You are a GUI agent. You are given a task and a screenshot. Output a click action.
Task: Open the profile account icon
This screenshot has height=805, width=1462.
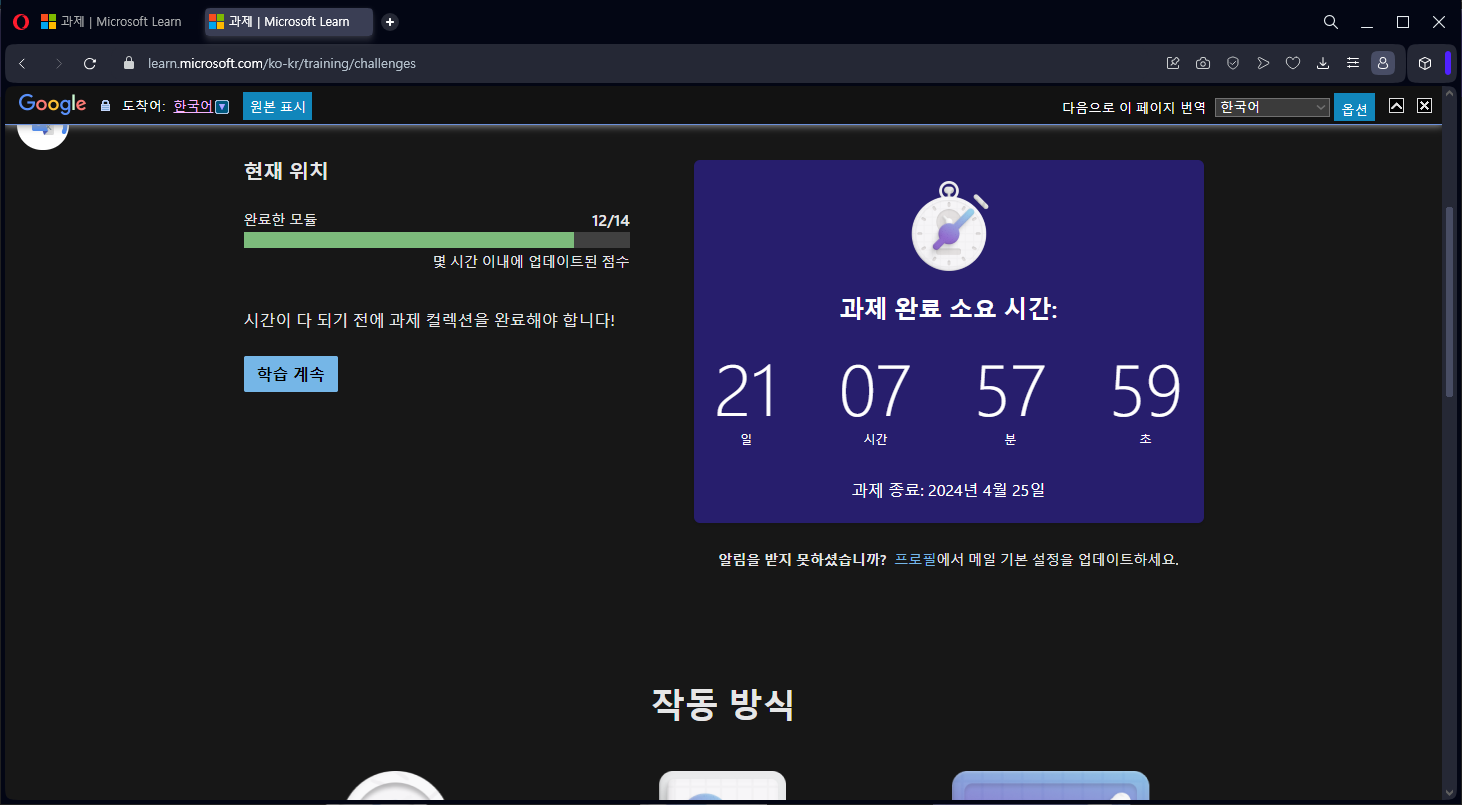(x=1383, y=63)
